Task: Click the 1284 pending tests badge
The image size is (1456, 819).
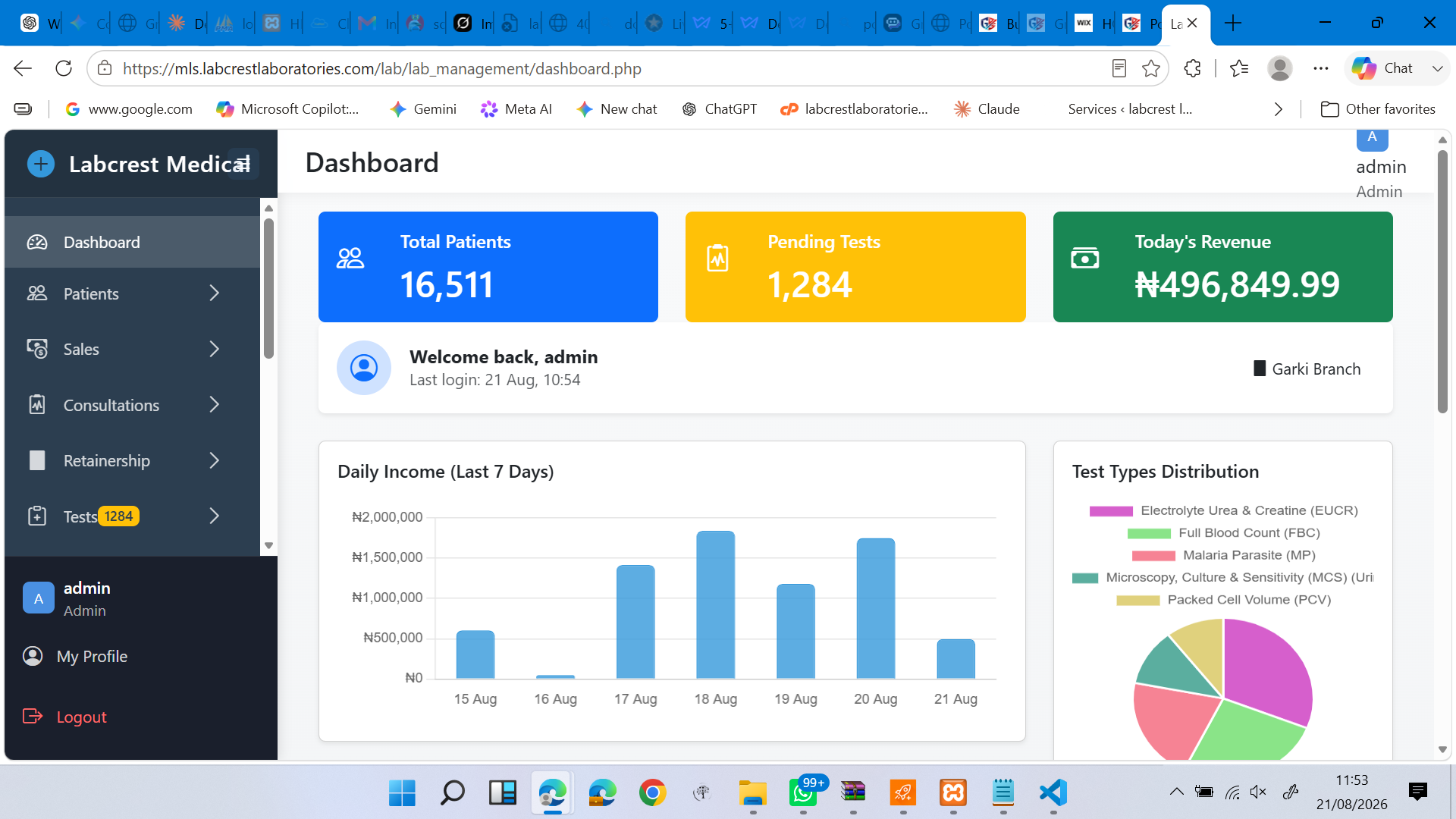Action: pos(119,516)
